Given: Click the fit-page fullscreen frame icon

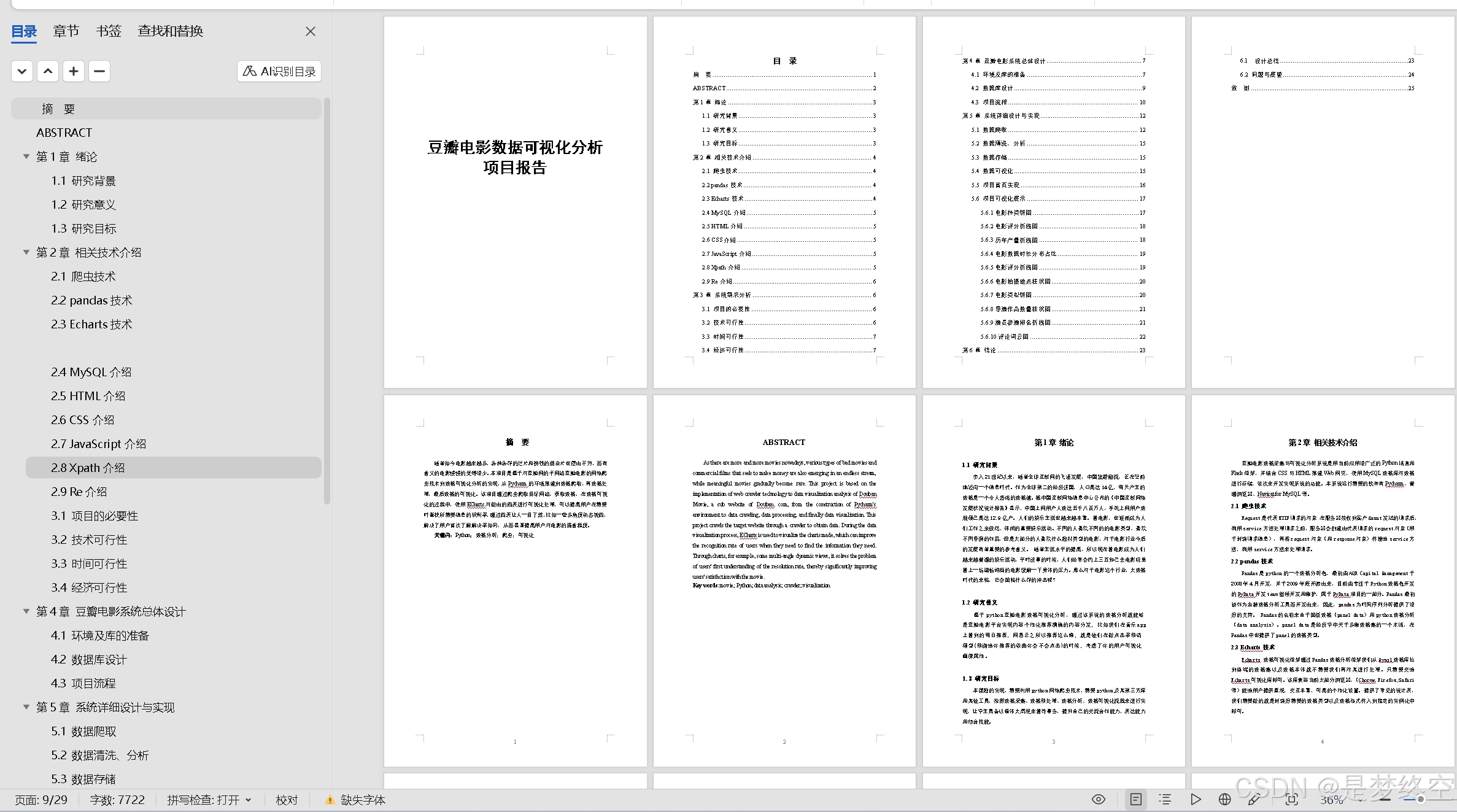Looking at the screenshot, I should click(x=1291, y=799).
